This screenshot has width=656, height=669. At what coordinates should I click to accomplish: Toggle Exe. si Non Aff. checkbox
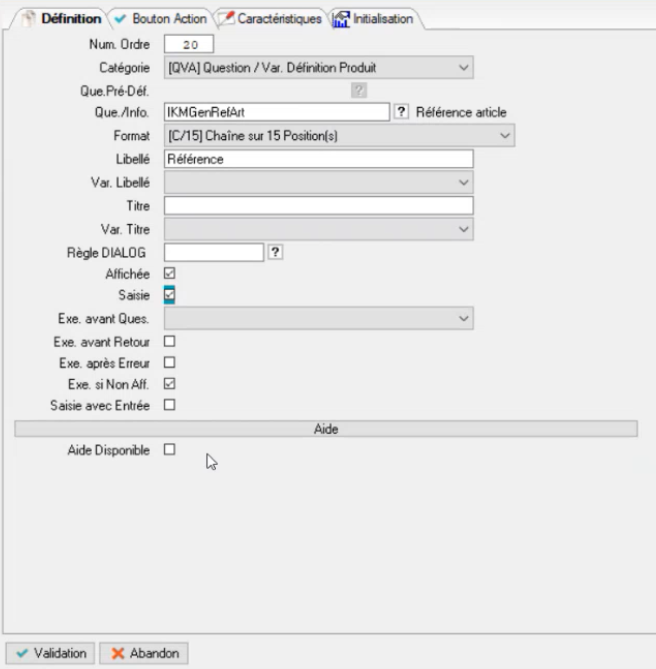pyautogui.click(x=169, y=384)
